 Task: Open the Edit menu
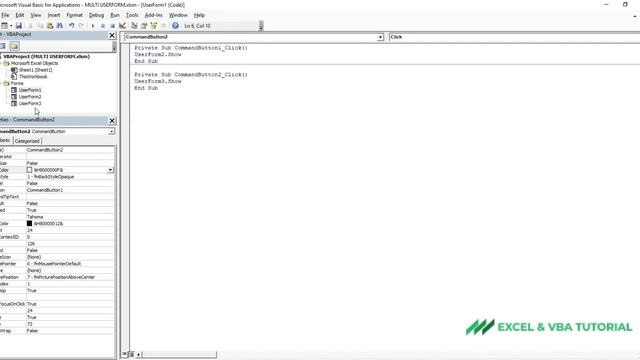click(20, 15)
